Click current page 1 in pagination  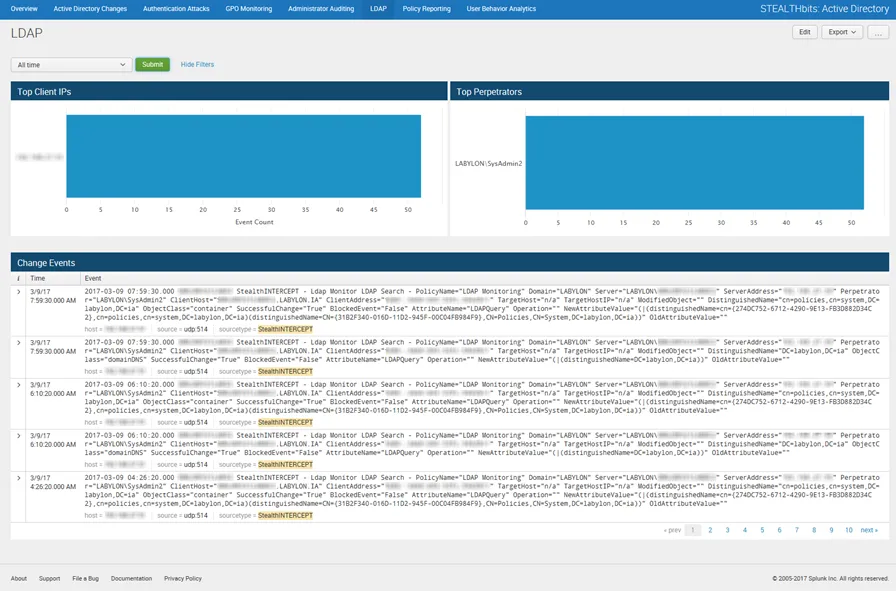coord(693,530)
